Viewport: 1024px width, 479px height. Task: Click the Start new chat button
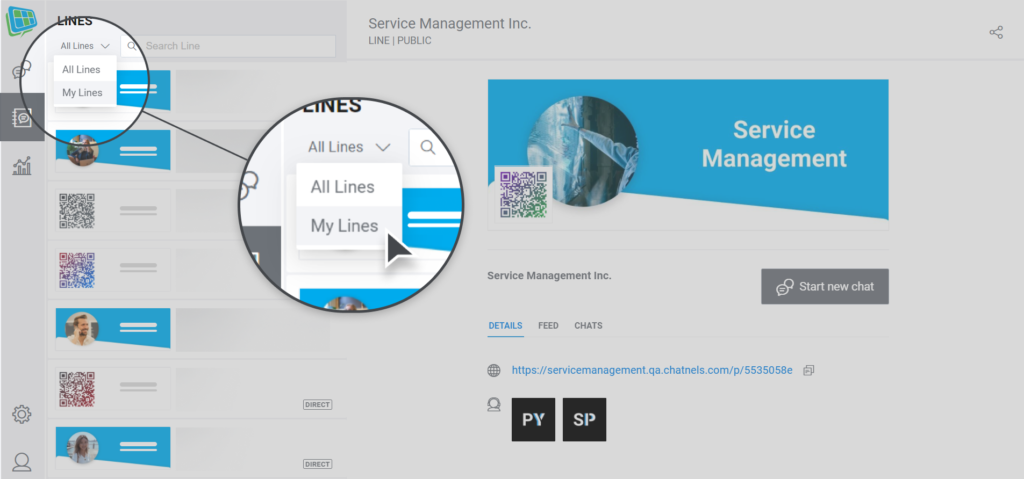click(x=825, y=286)
